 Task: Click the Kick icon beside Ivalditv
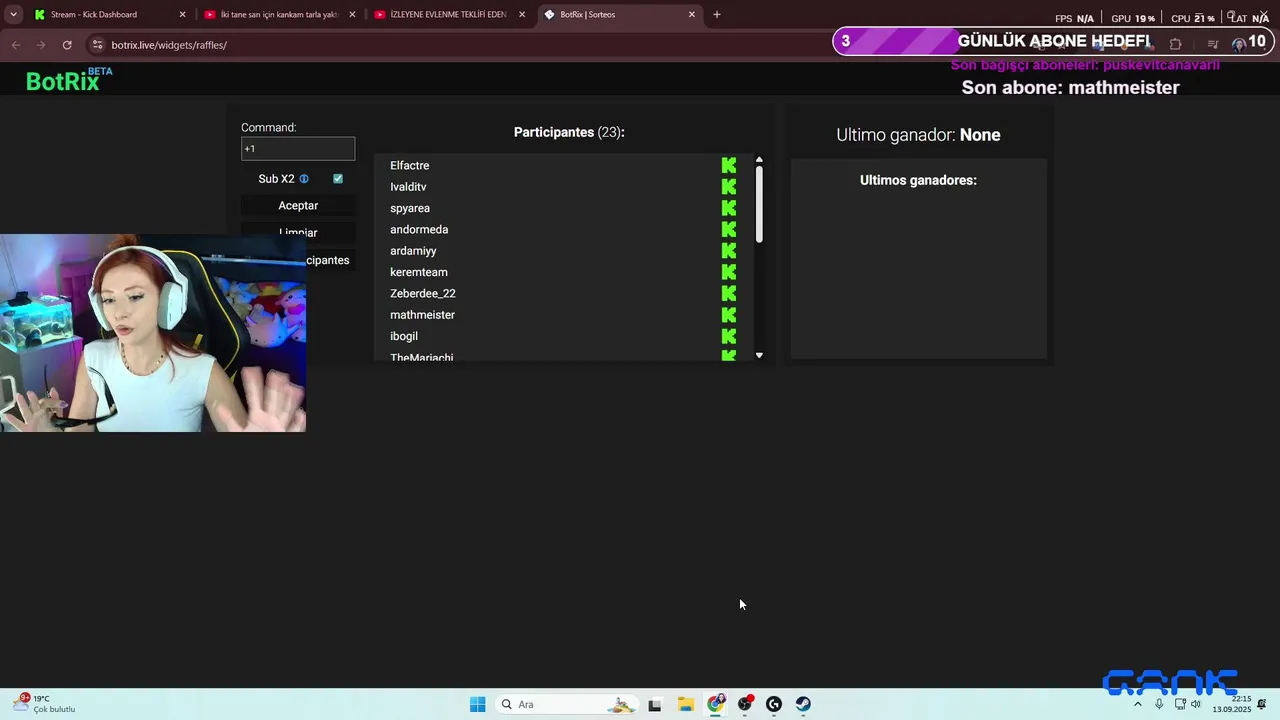pos(729,187)
